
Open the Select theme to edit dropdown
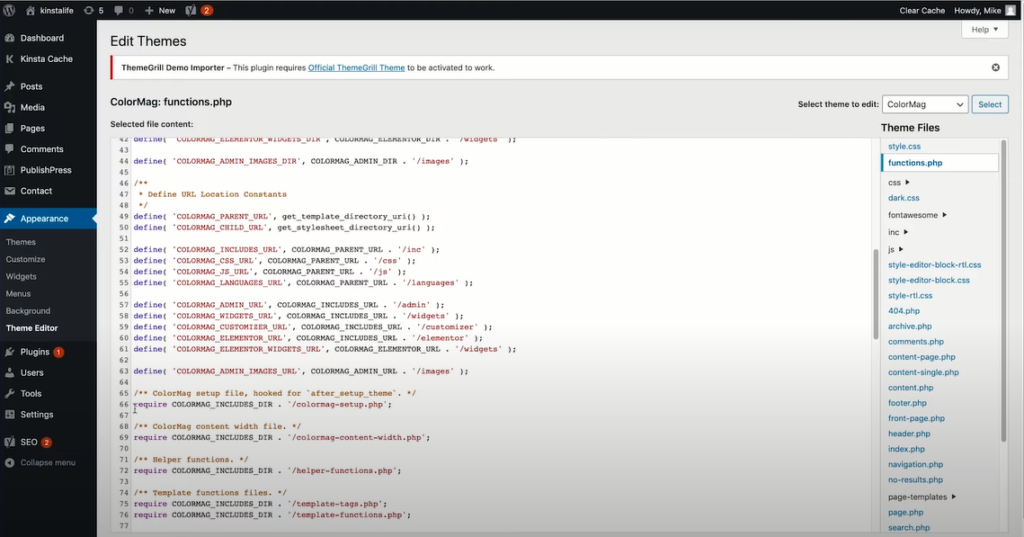coord(925,104)
